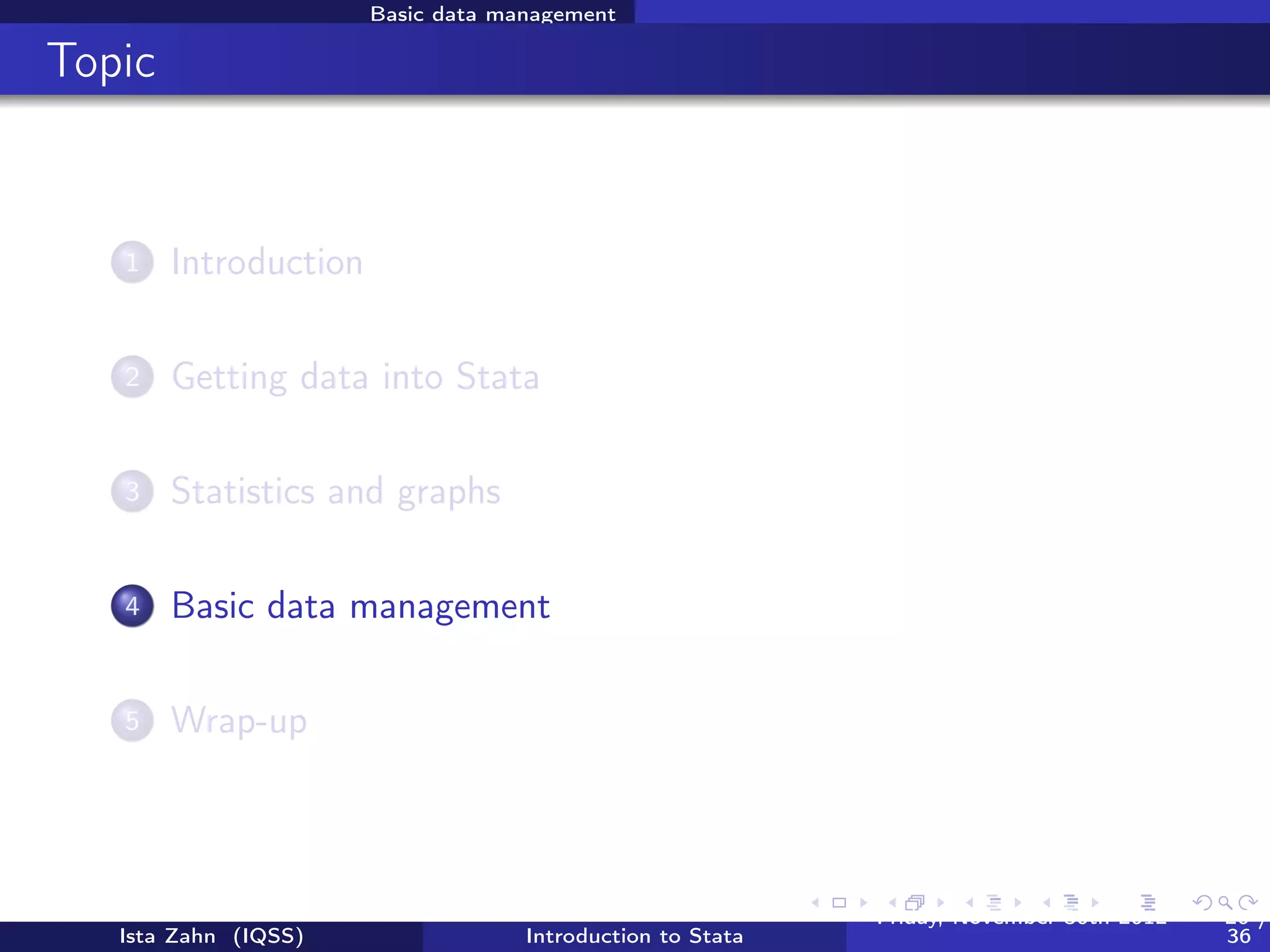Click the slide icon in navigation bar
The width and height of the screenshot is (1270, 952).
[839, 902]
